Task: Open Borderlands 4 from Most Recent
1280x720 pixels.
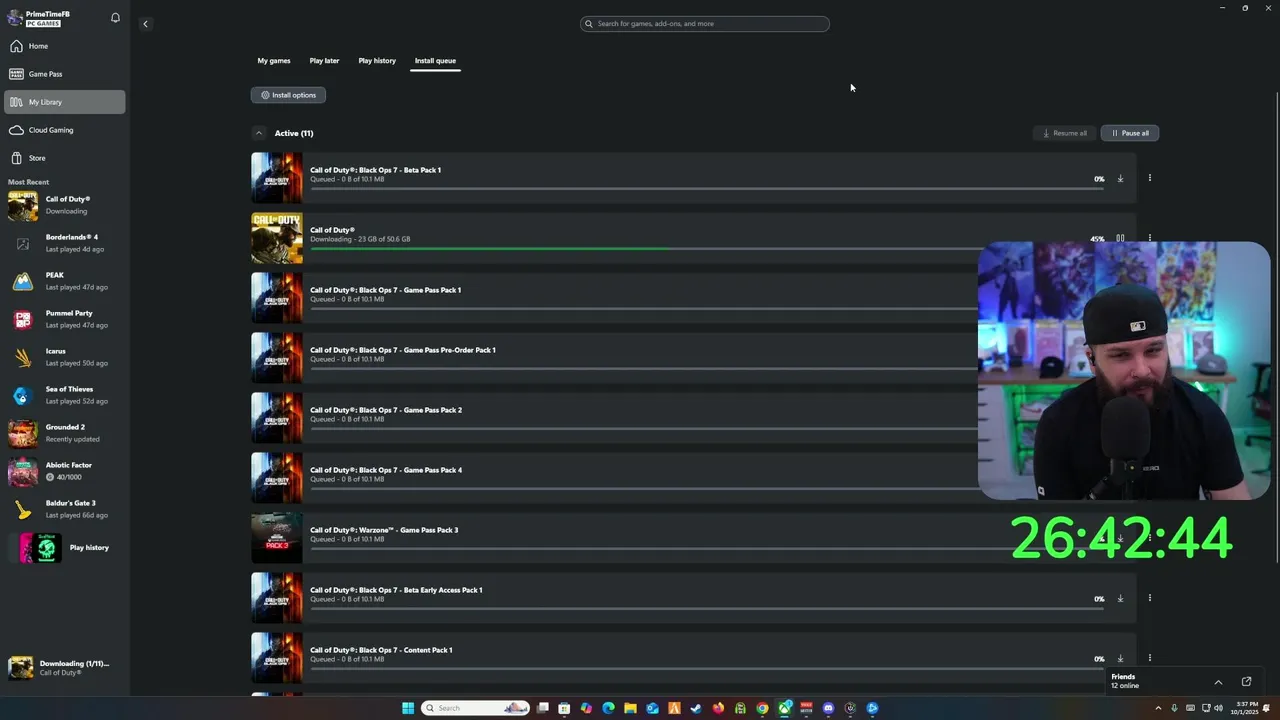Action: pyautogui.click(x=65, y=243)
